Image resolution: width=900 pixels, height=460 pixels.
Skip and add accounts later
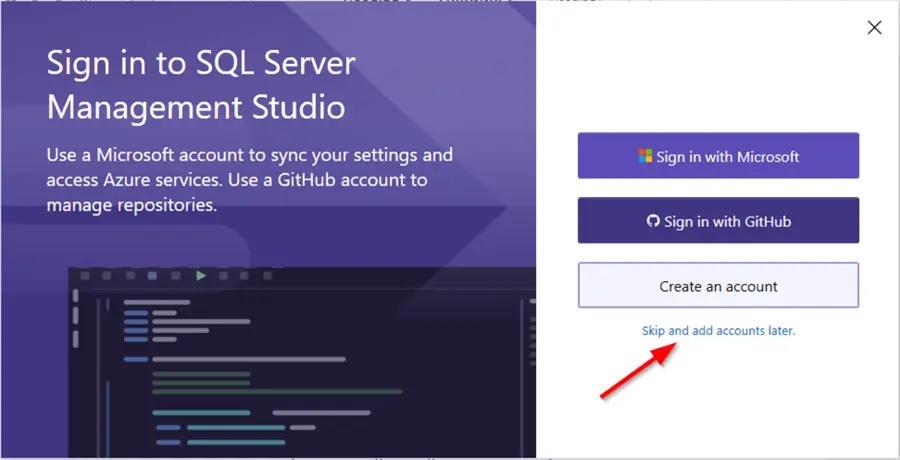coord(718,330)
